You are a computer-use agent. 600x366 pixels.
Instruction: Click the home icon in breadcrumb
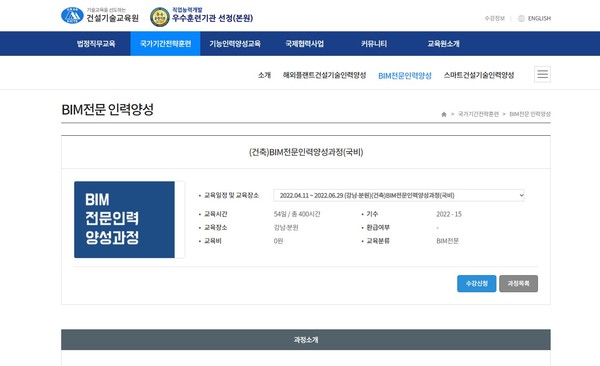(444, 114)
